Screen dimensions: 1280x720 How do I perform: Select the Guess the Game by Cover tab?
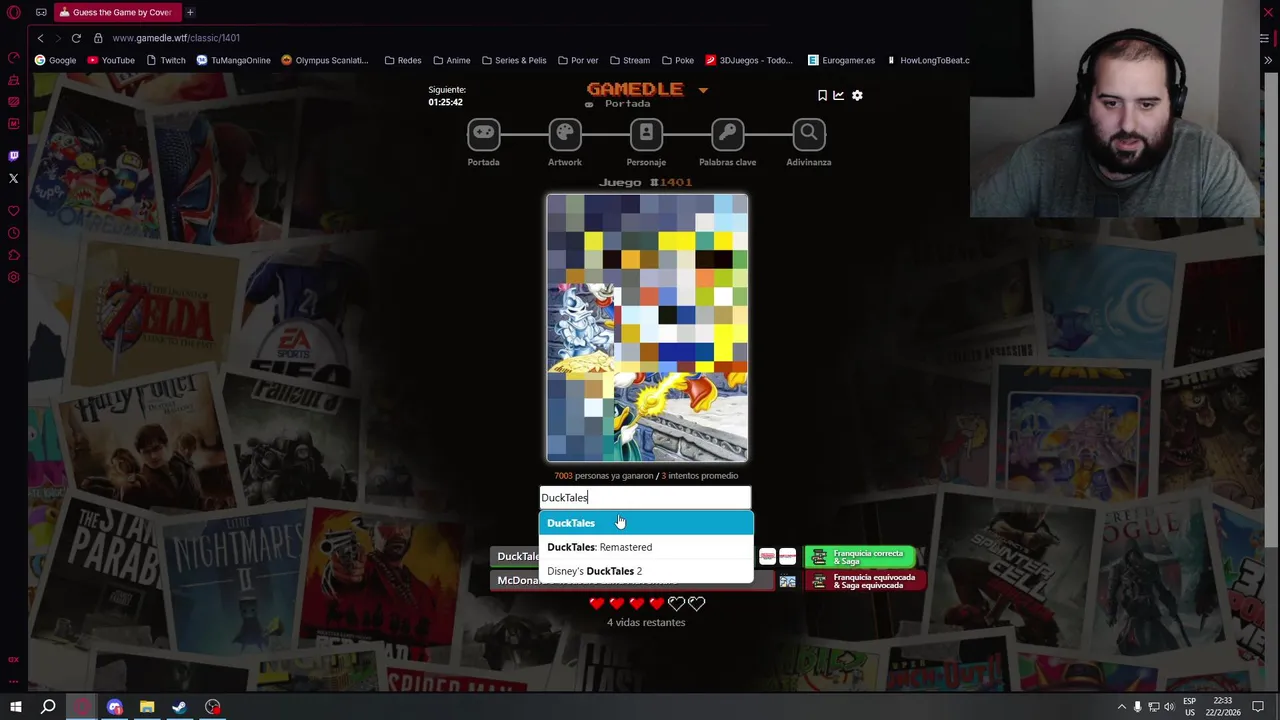115,12
